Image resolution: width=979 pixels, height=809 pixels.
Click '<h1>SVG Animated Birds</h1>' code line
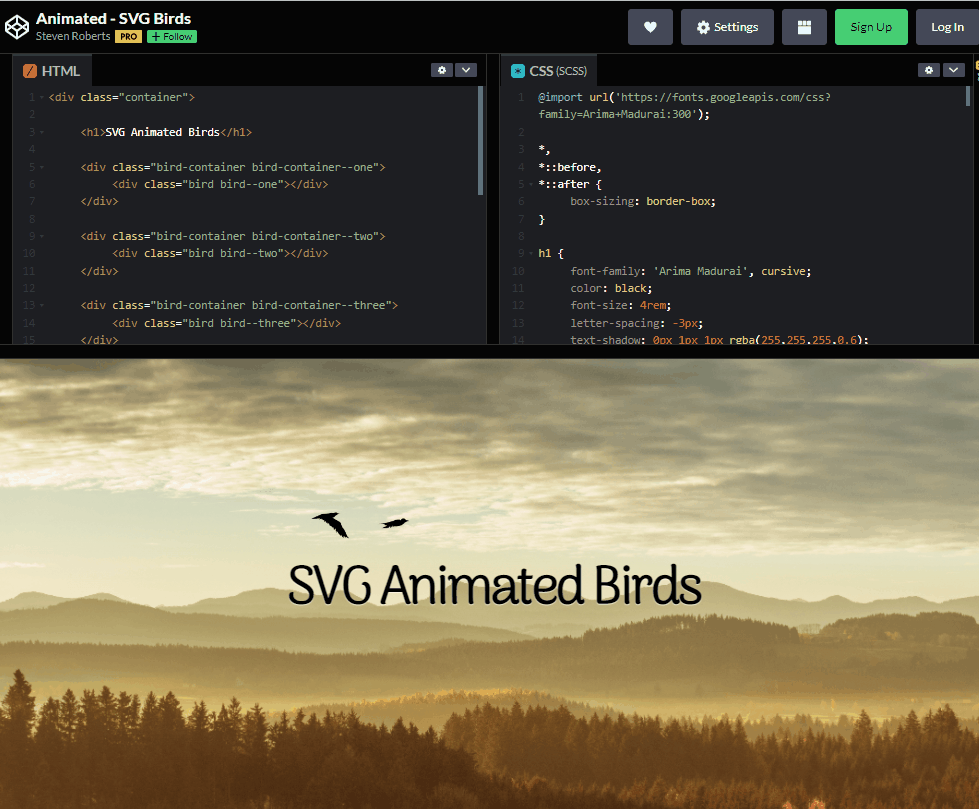[166, 132]
